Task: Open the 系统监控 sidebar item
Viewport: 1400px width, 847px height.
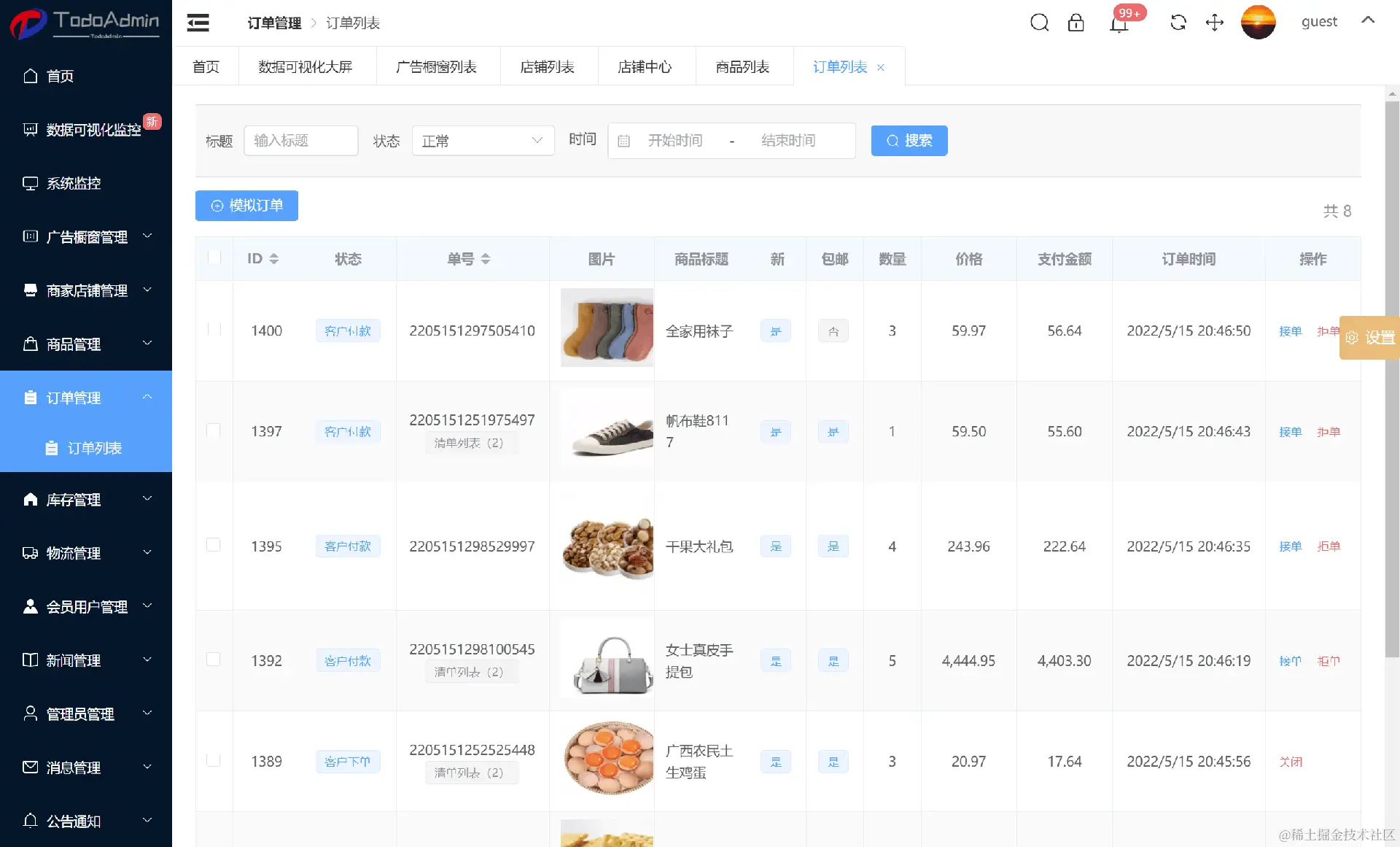Action: 73,183
